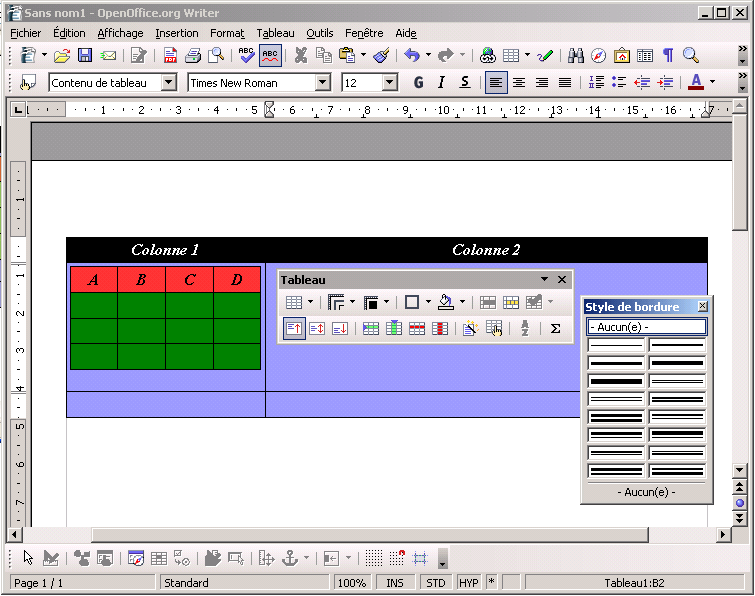Viewport: 755px width, 596px height.
Task: Click the Zoom magnifier icon
Action: pos(691,55)
